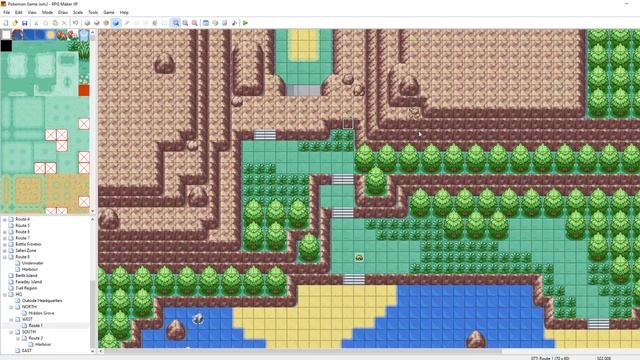Select Birth Island in the map tree
Screen dimensions: 640x360
pyautogui.click(x=26, y=276)
